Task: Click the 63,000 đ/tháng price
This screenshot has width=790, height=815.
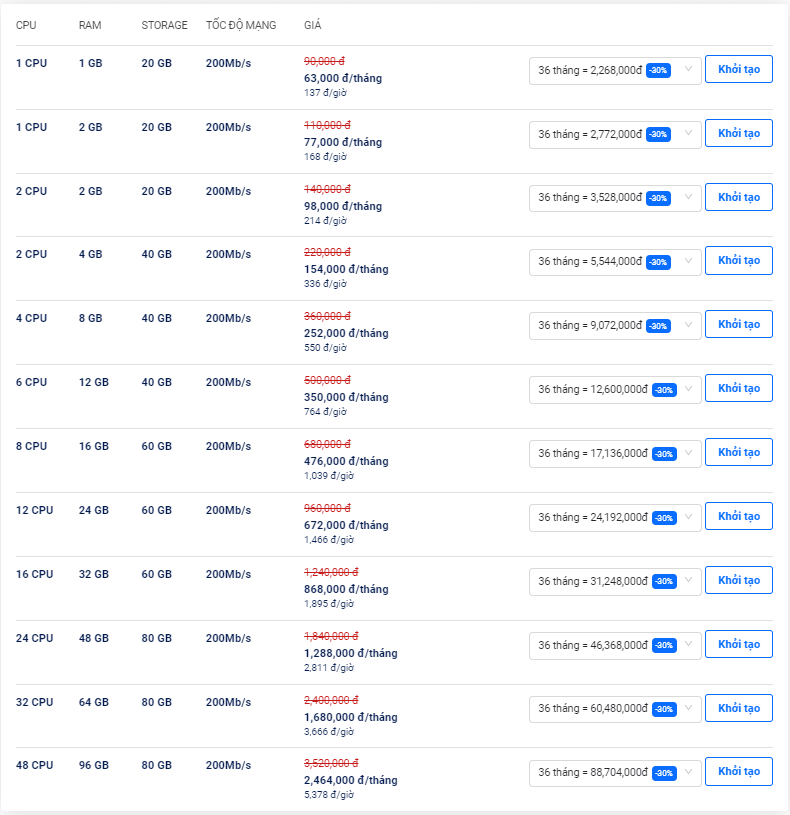Action: (x=343, y=78)
